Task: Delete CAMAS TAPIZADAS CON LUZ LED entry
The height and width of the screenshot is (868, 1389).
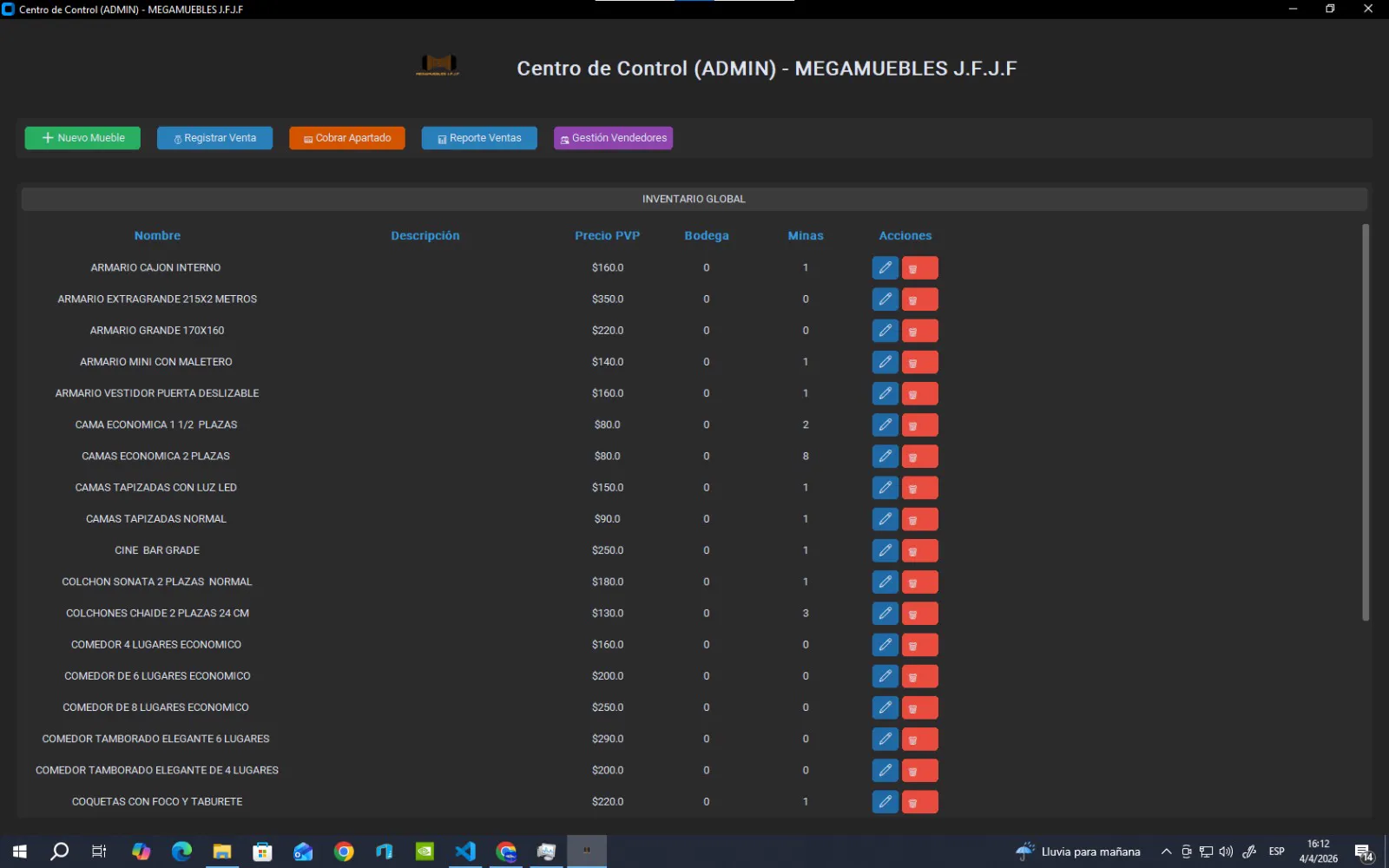Action: click(920, 487)
